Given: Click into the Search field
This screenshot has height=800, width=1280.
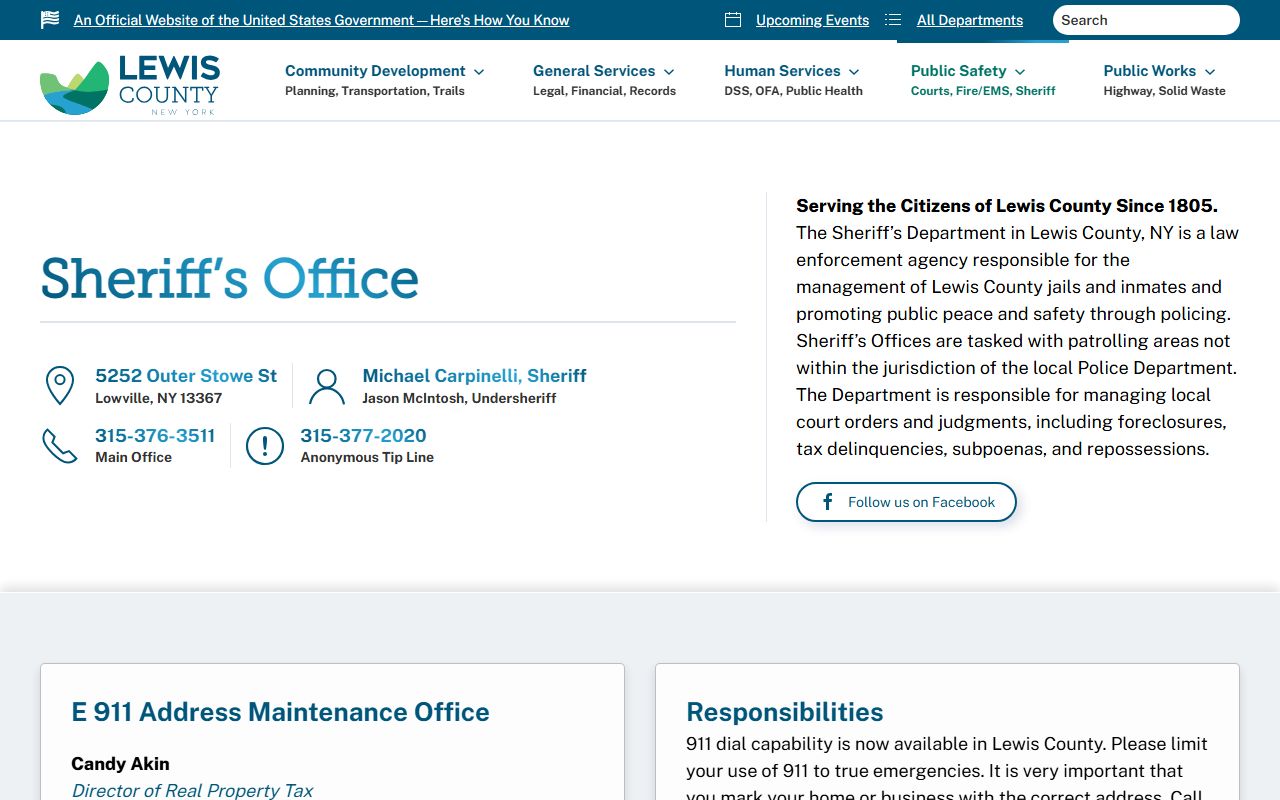Looking at the screenshot, I should tap(1145, 20).
